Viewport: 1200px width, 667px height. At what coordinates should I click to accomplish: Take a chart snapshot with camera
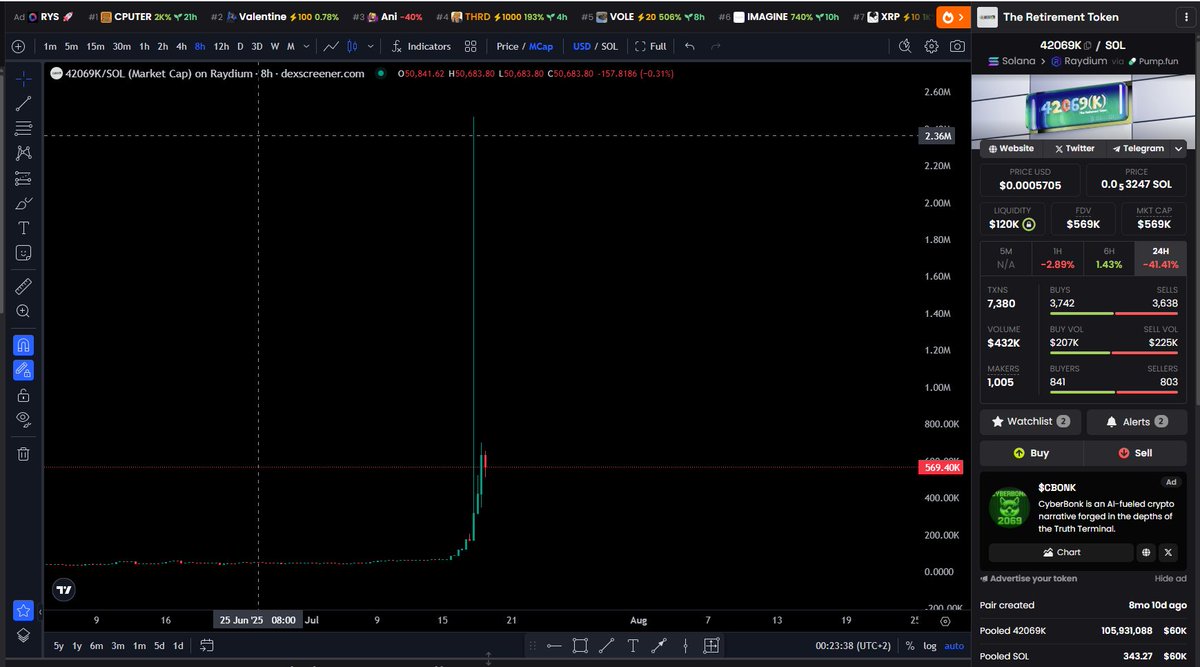957,46
